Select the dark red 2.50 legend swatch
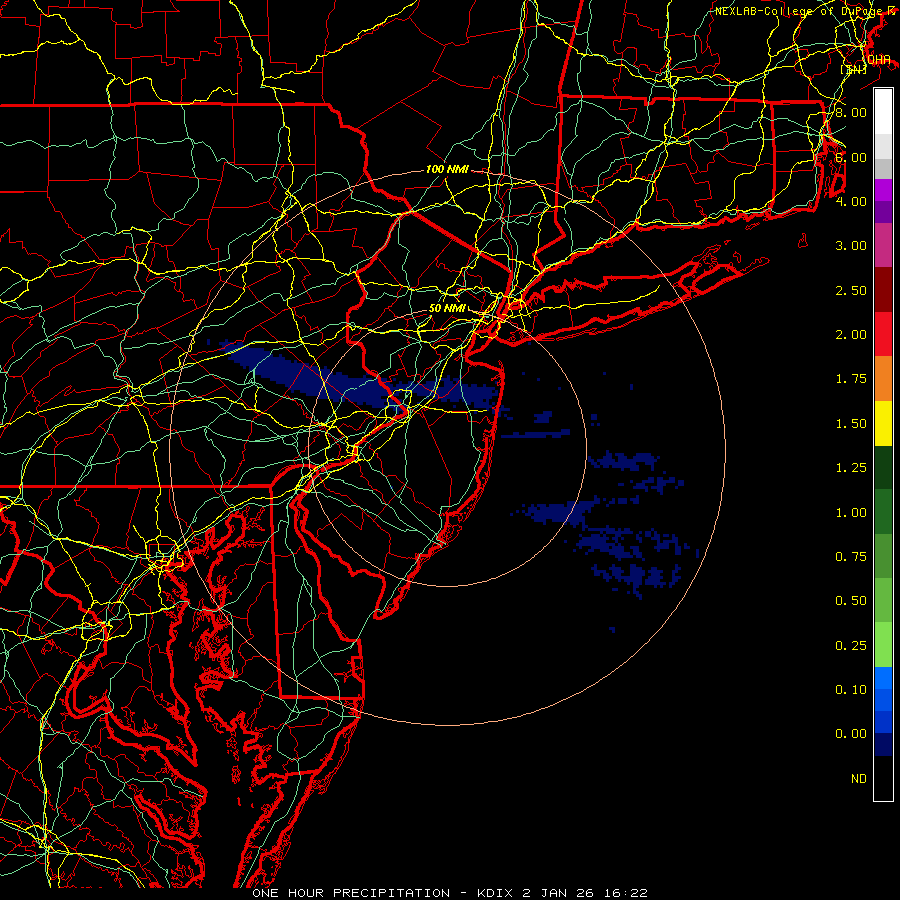Image resolution: width=900 pixels, height=900 pixels. (883, 290)
